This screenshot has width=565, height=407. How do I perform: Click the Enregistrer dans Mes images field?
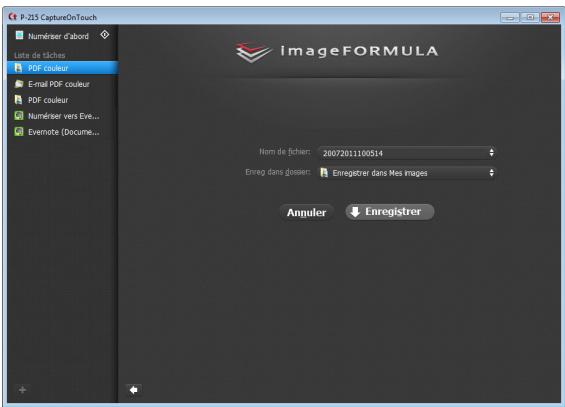pyautogui.click(x=406, y=173)
